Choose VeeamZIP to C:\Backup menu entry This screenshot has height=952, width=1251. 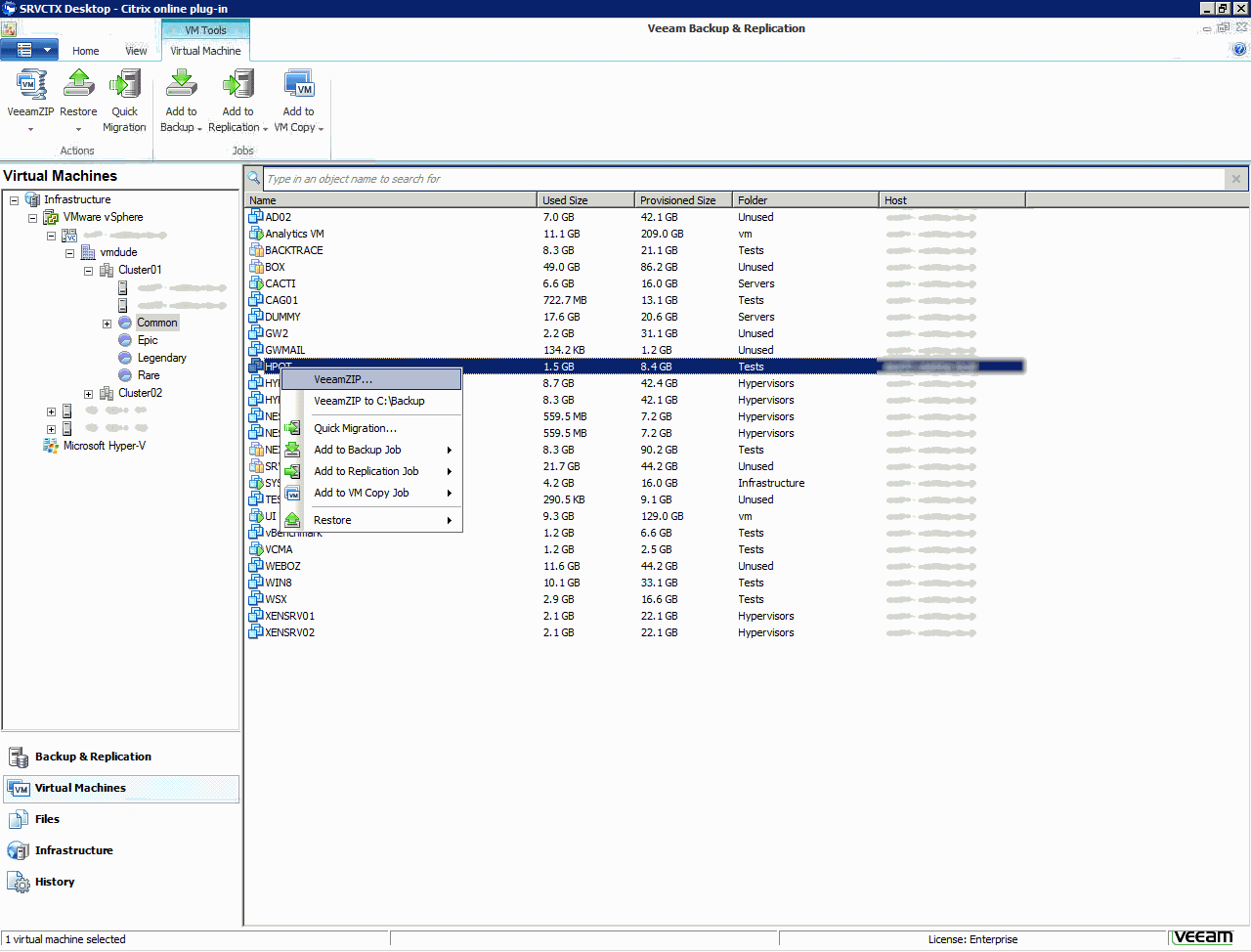click(x=371, y=401)
